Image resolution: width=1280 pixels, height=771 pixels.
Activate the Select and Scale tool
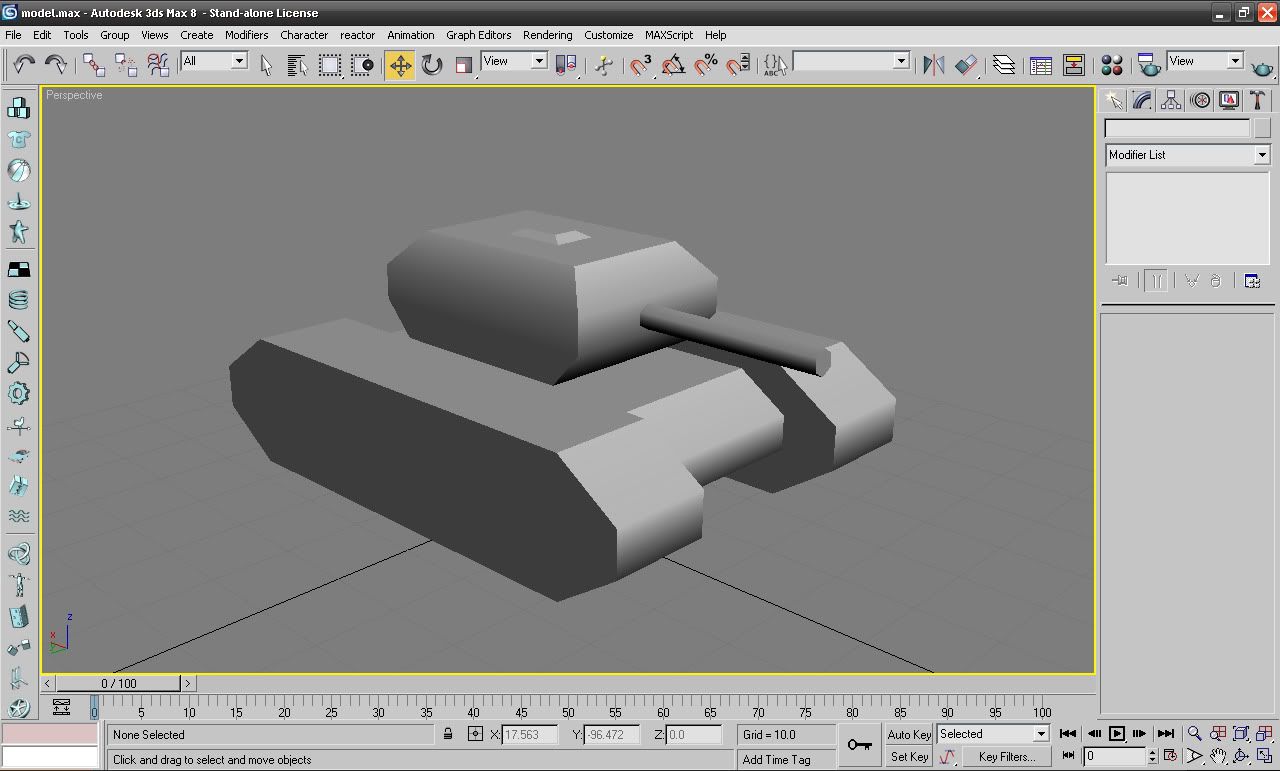pos(464,65)
